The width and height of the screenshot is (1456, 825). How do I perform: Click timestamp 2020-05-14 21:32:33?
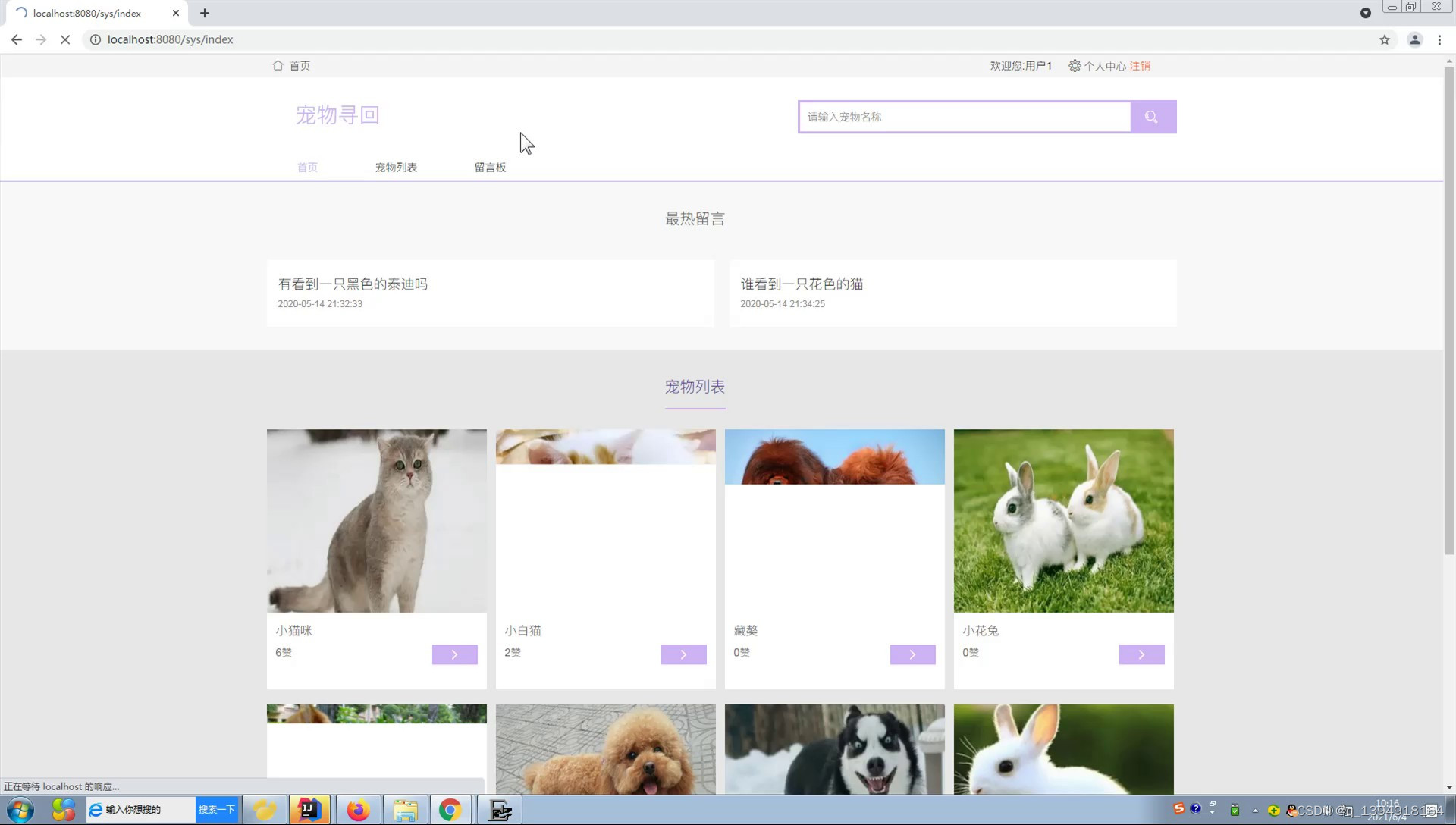pyautogui.click(x=320, y=303)
